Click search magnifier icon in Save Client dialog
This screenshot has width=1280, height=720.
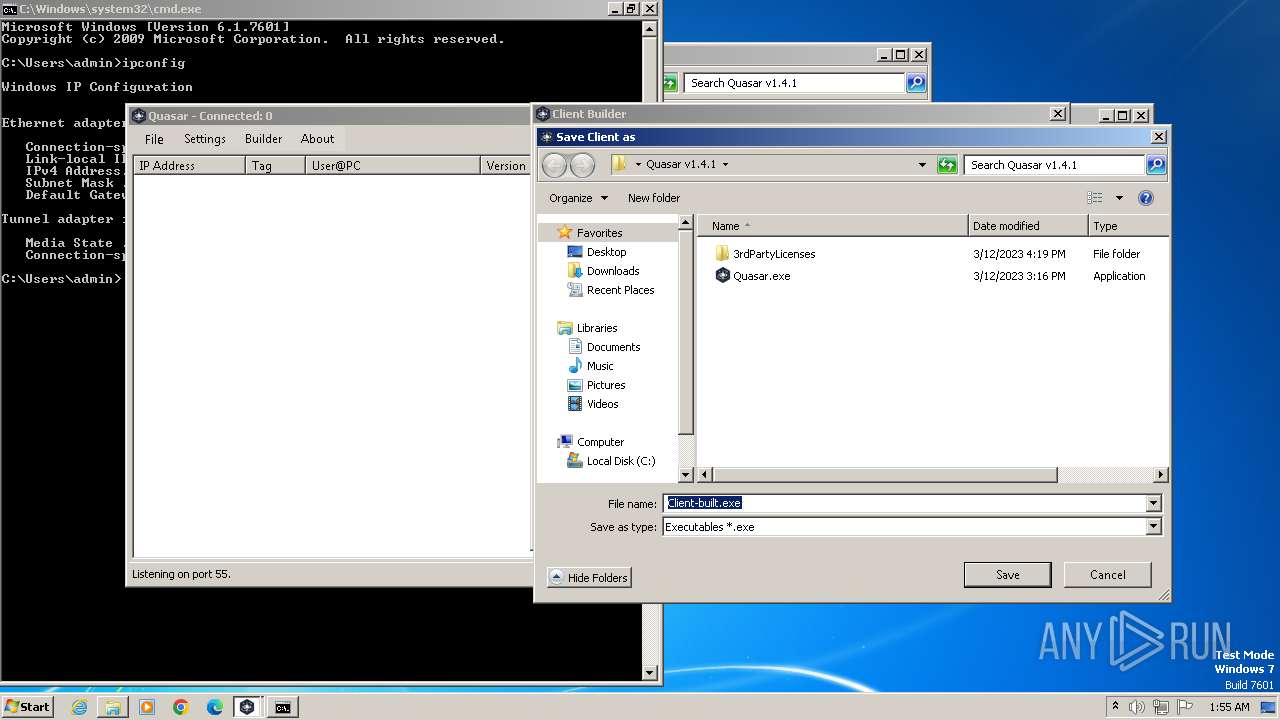point(1156,165)
